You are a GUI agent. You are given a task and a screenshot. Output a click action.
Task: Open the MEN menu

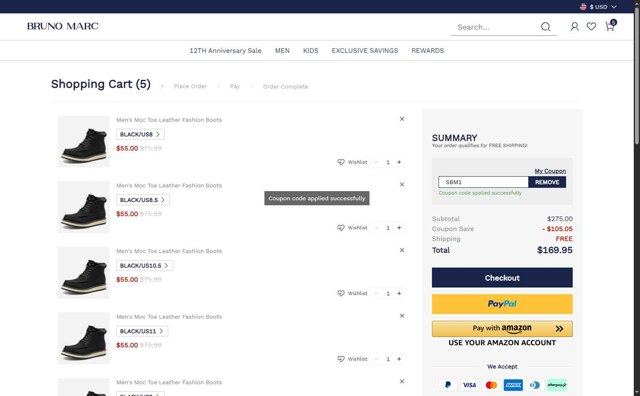tap(282, 51)
